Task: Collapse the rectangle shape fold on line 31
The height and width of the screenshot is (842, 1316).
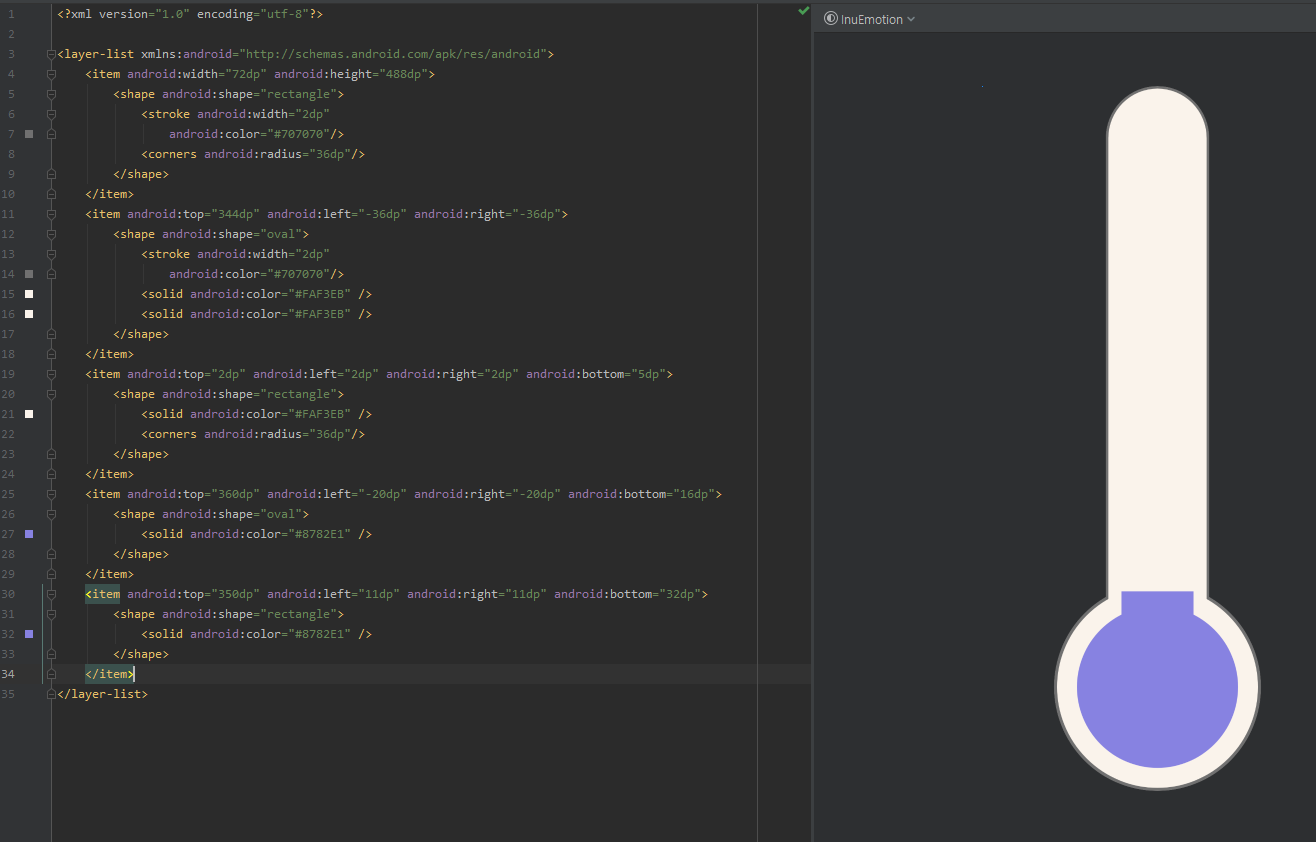Action: 51,614
